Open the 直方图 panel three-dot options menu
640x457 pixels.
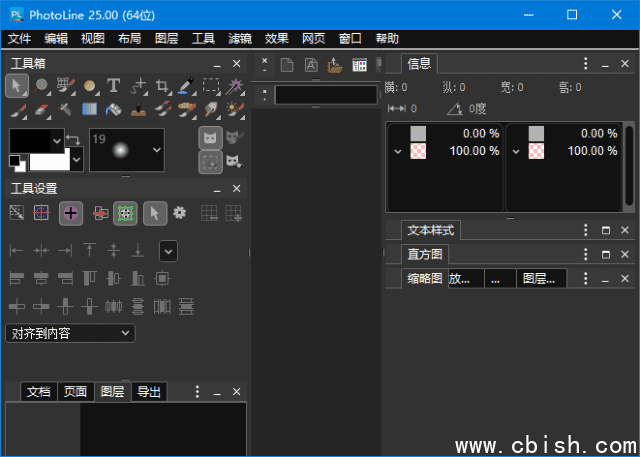pyautogui.click(x=585, y=254)
